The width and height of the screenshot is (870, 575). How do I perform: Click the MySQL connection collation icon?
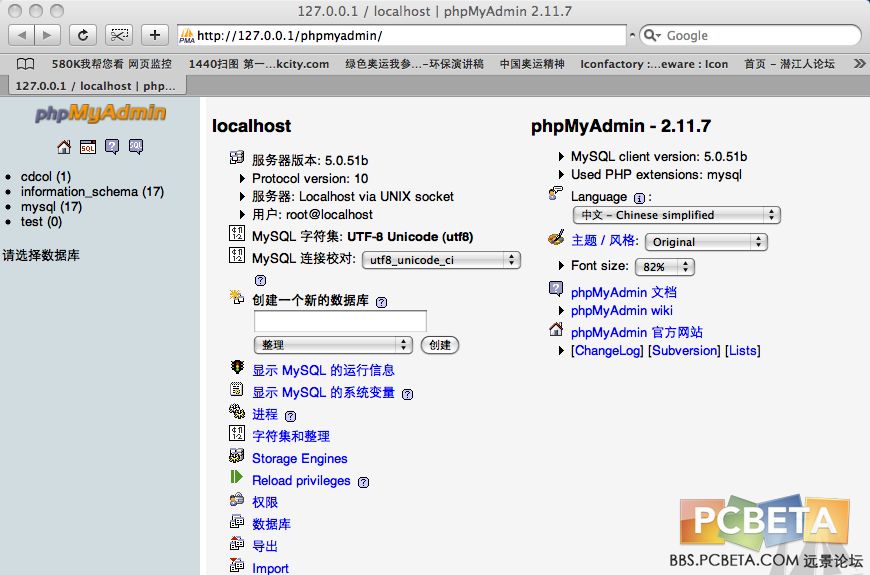(x=237, y=255)
